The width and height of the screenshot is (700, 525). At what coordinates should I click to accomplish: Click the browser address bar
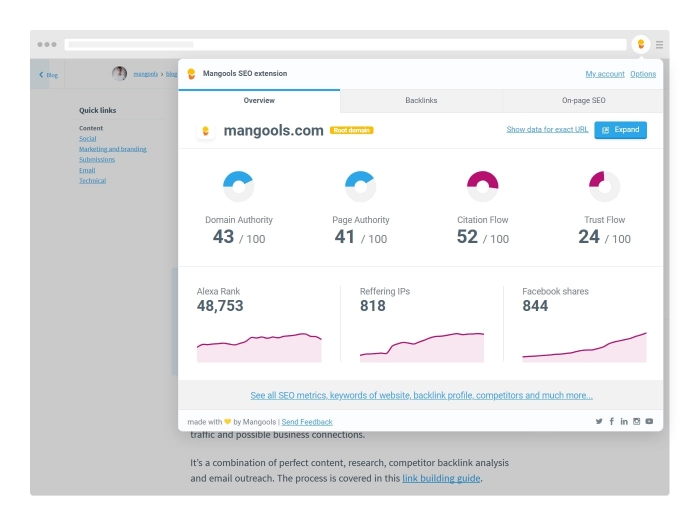tap(345, 45)
